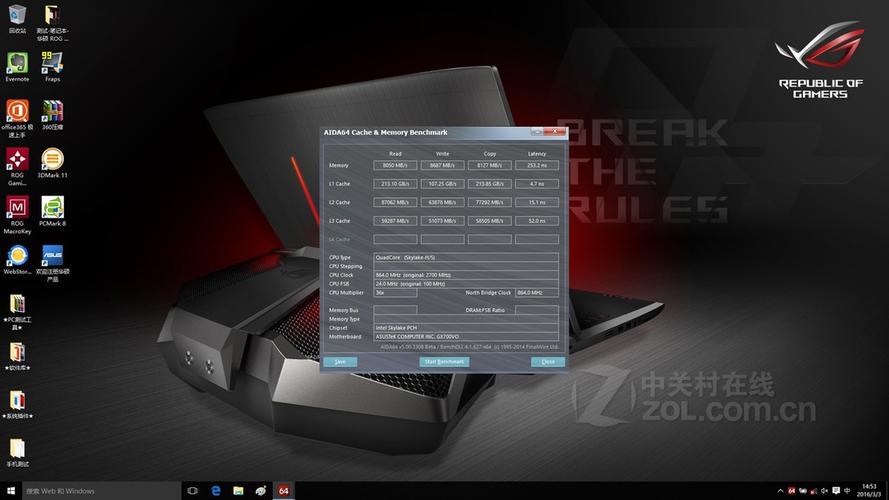Show hidden system tray icons
889x500 pixels.
pos(780,491)
